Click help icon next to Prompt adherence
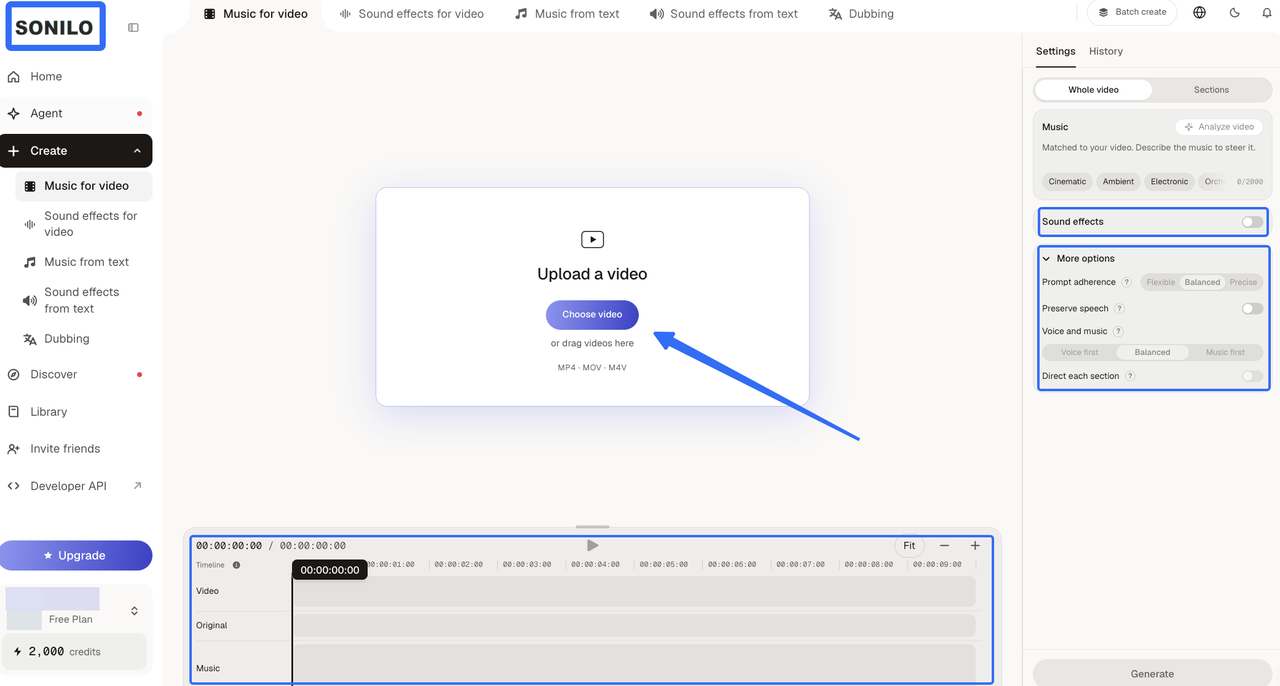 point(1127,282)
